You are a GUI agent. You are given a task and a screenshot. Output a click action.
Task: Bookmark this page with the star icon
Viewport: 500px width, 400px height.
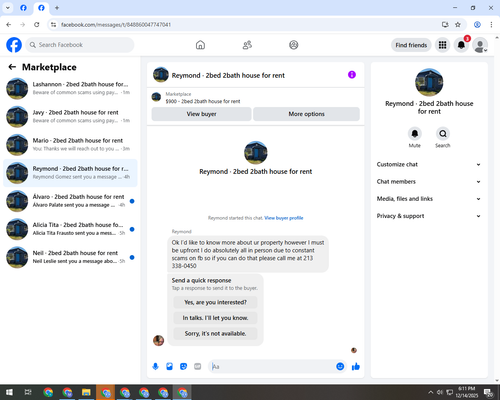click(458, 25)
